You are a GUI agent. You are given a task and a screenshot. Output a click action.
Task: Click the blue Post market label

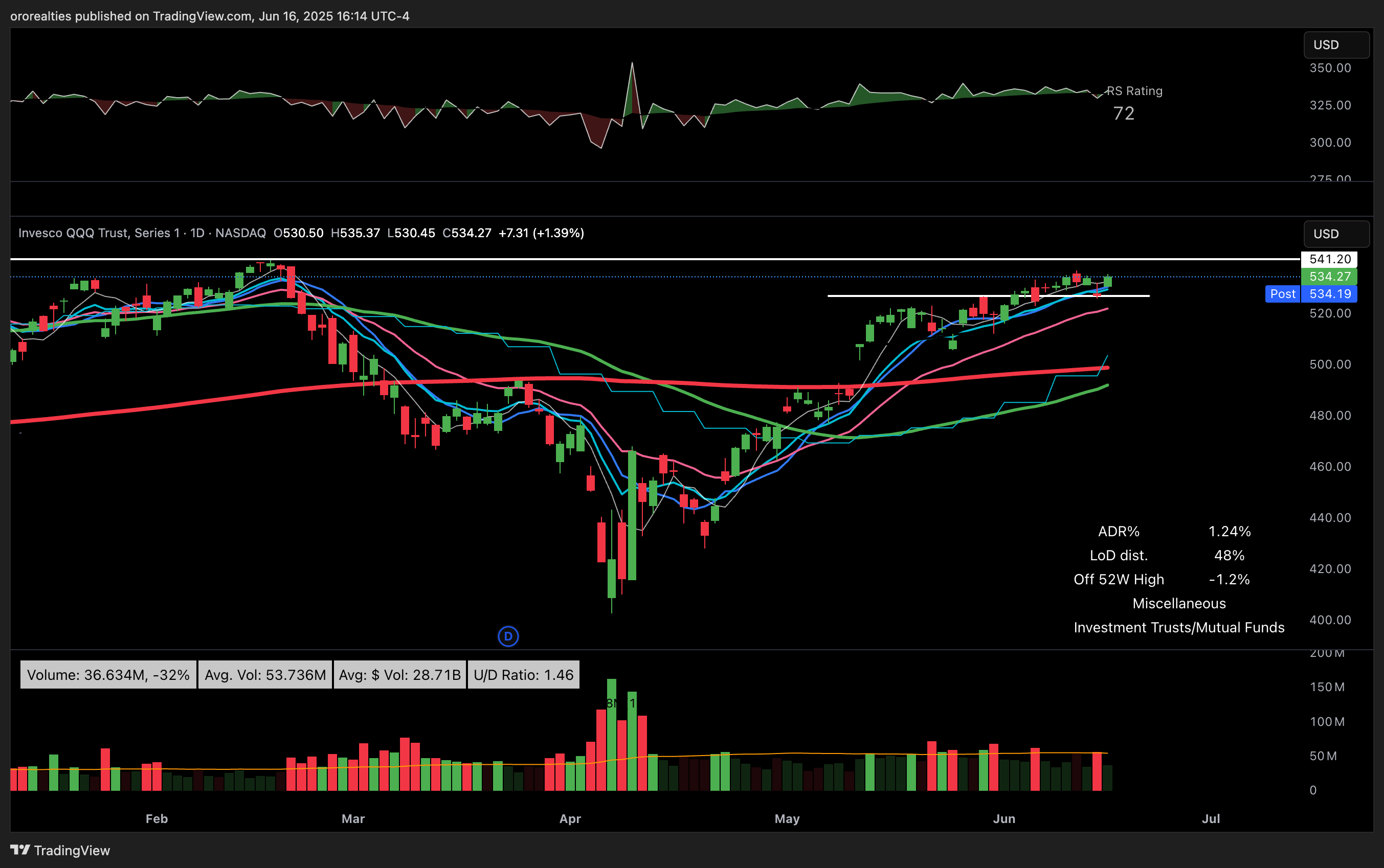pos(1282,294)
